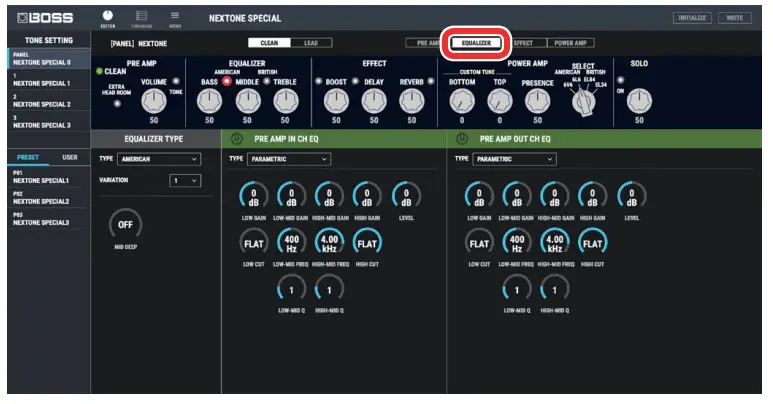
Task: Select the BRITISH equalizer indicator
Action: 267,81
